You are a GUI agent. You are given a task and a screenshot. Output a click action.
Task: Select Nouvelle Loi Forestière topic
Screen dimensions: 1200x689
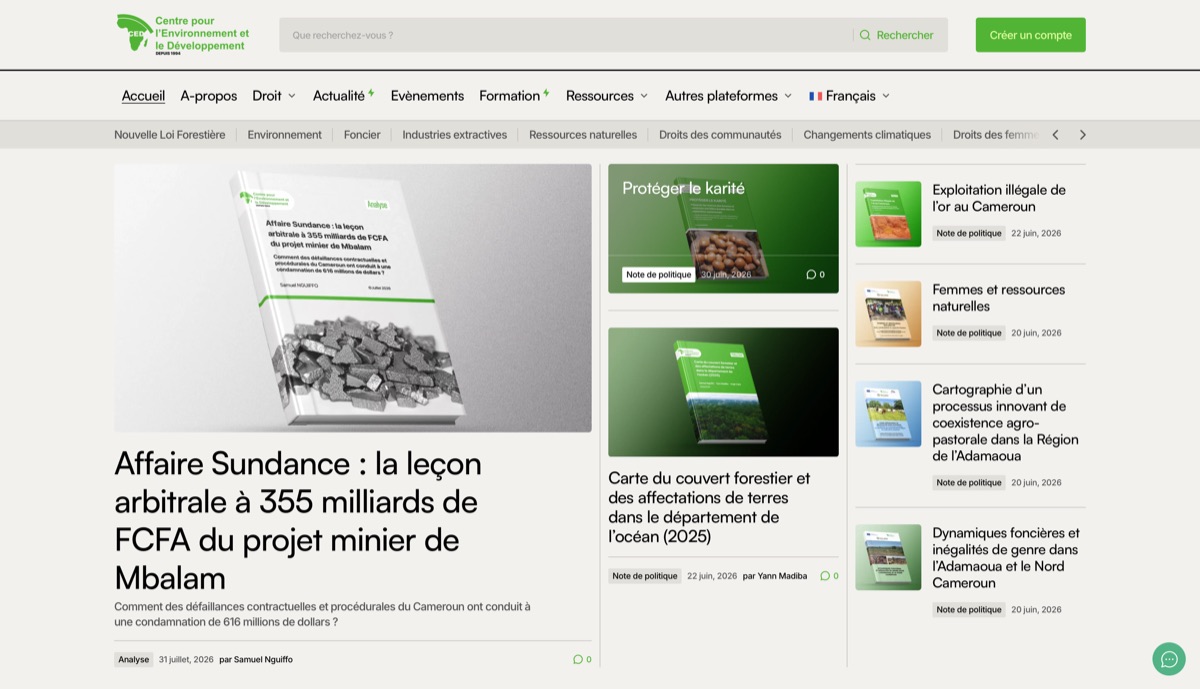tap(170, 135)
